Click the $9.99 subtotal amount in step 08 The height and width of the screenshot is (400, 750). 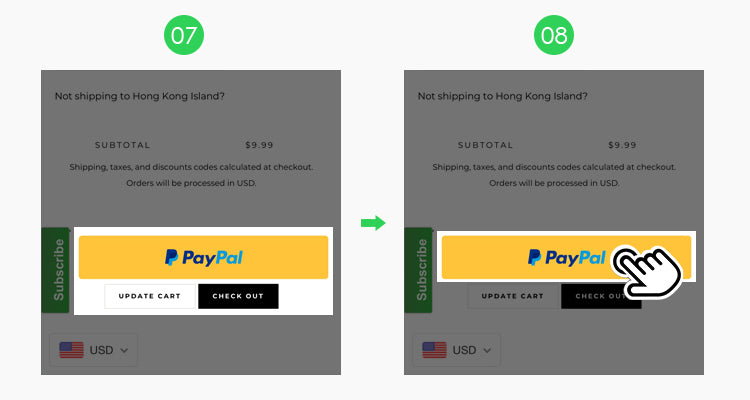622,145
